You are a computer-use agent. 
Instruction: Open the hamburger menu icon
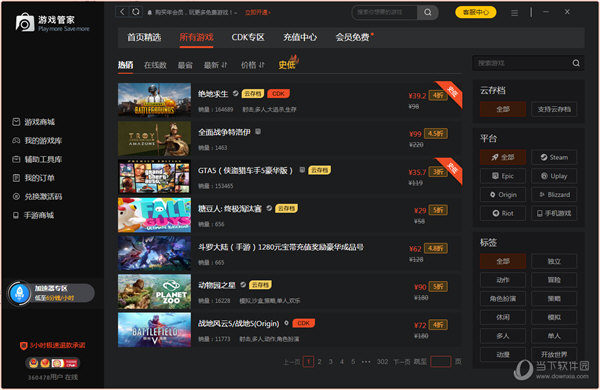tap(515, 13)
